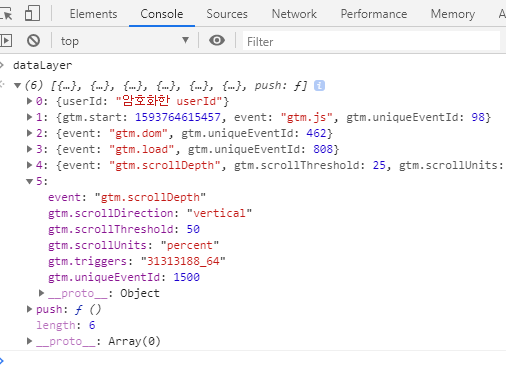Expand item 0 with userId

pos(30,101)
